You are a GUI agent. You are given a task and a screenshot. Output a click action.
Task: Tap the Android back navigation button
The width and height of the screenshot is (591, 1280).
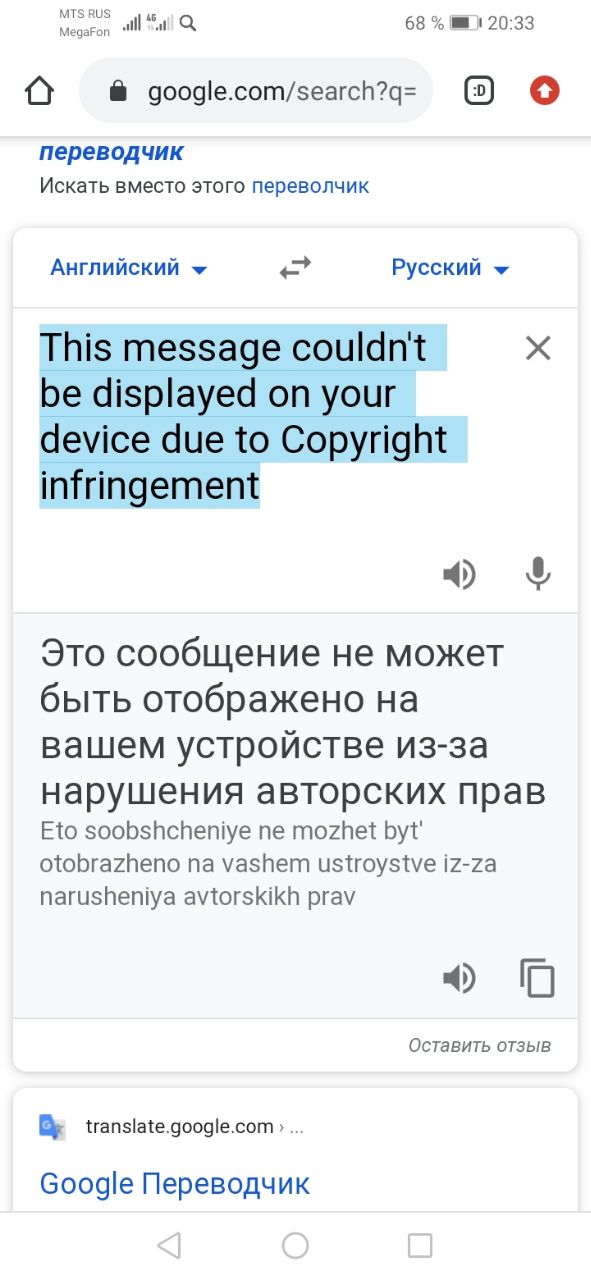169,1245
